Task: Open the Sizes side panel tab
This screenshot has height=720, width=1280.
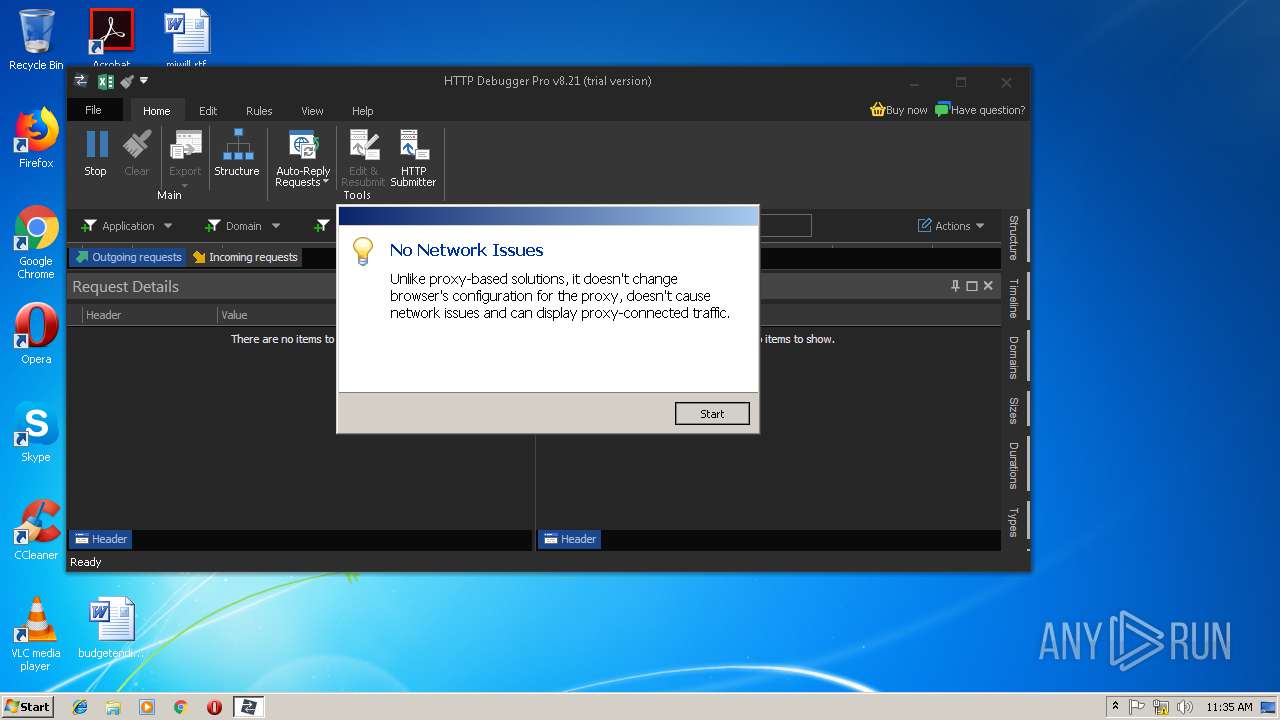Action: click(1014, 410)
